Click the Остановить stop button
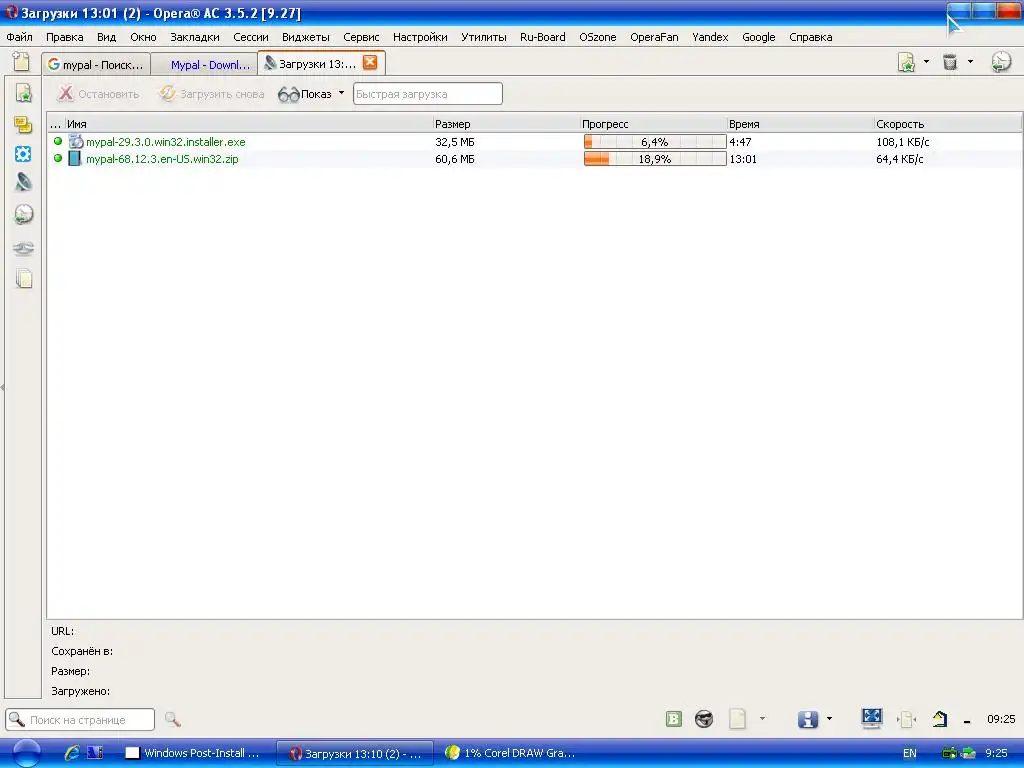 point(99,94)
